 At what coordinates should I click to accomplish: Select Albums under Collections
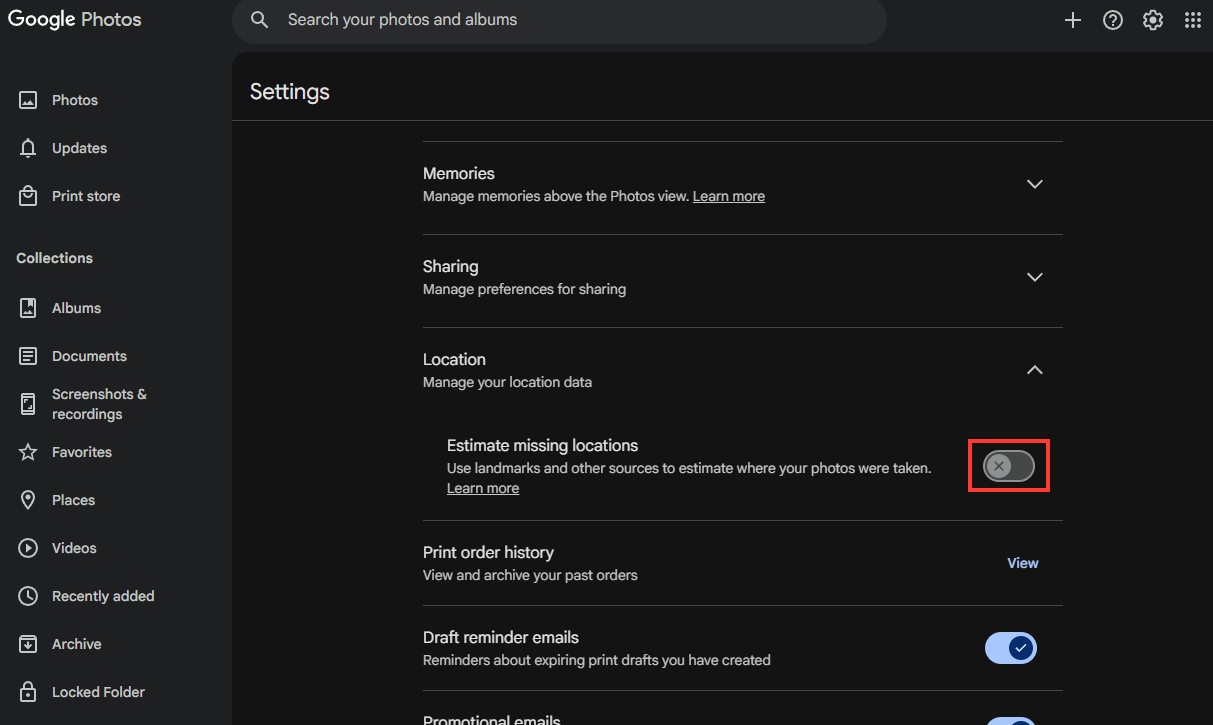click(76, 308)
